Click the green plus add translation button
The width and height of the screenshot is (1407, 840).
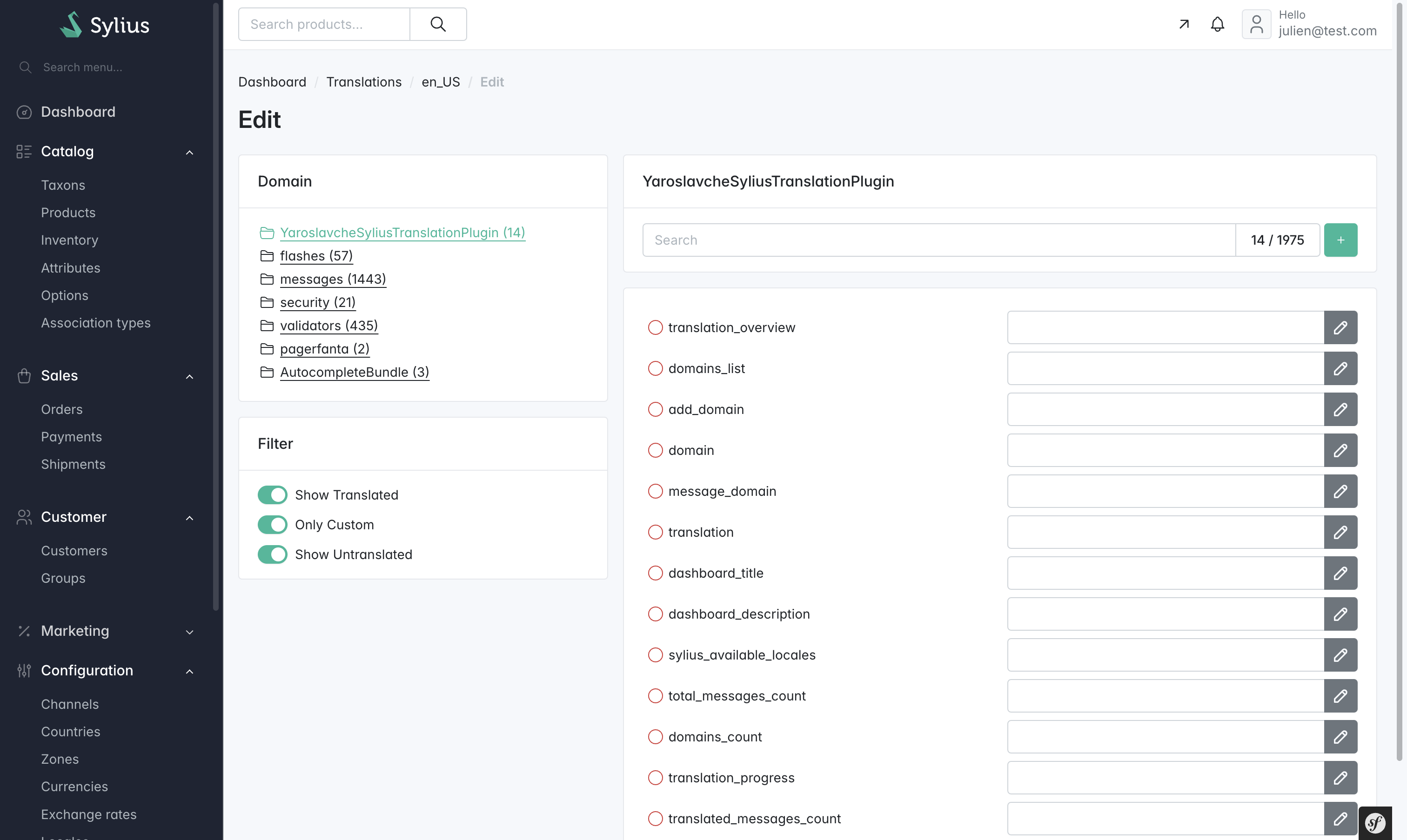coord(1340,240)
